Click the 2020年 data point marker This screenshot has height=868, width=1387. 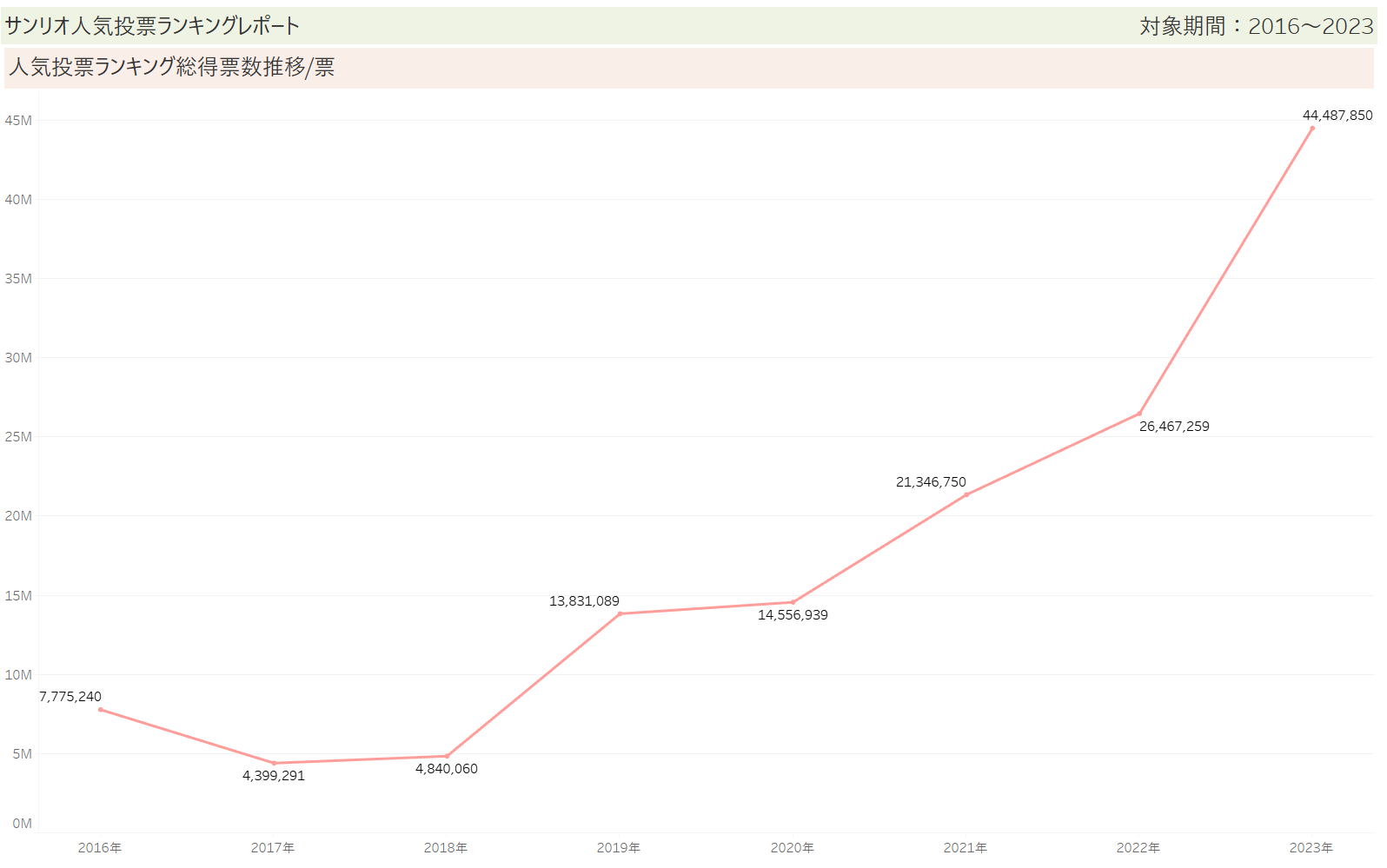click(793, 602)
